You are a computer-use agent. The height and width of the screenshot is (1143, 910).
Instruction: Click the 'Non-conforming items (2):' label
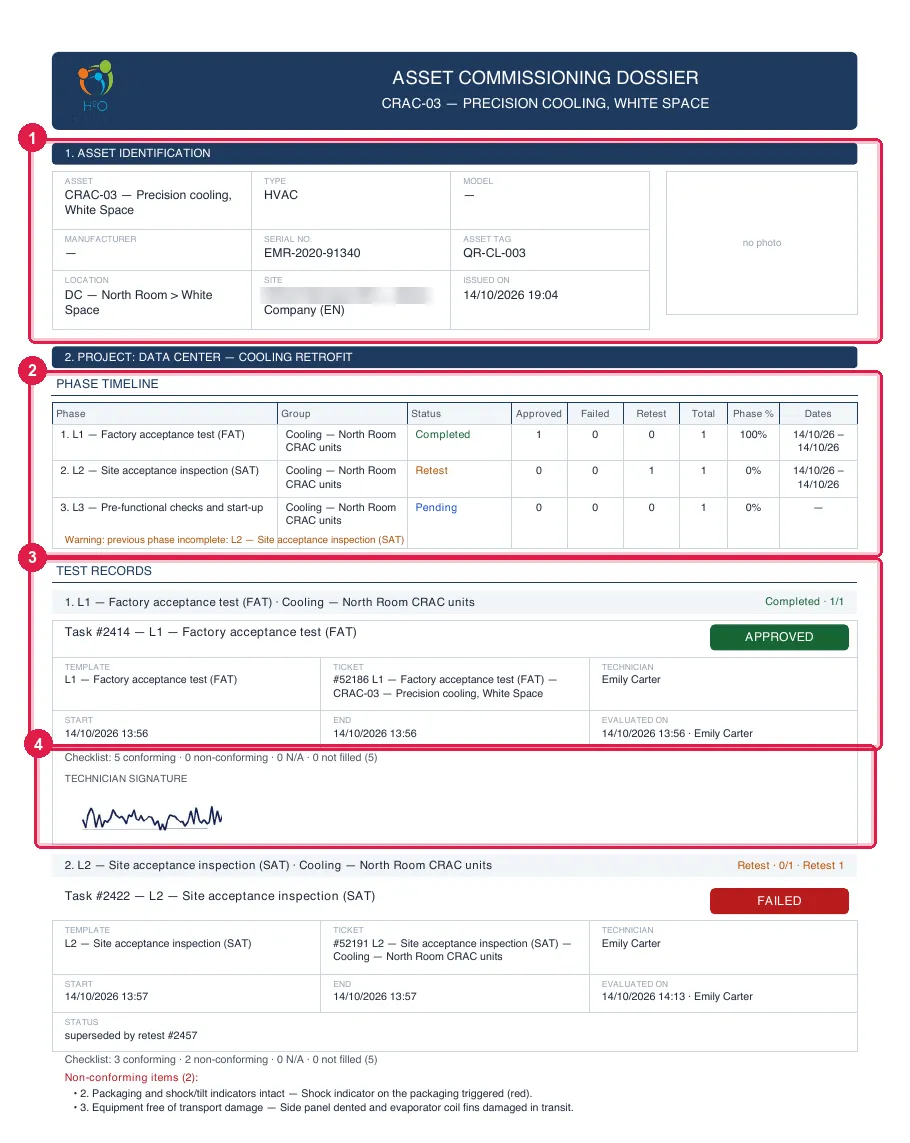[131, 1077]
